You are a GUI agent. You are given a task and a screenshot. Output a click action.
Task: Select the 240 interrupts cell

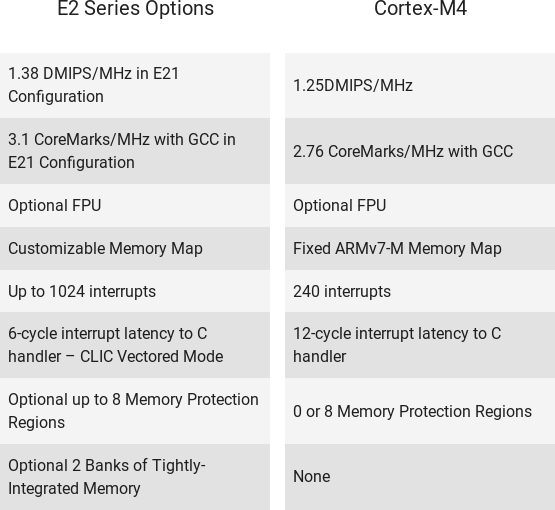pos(420,291)
